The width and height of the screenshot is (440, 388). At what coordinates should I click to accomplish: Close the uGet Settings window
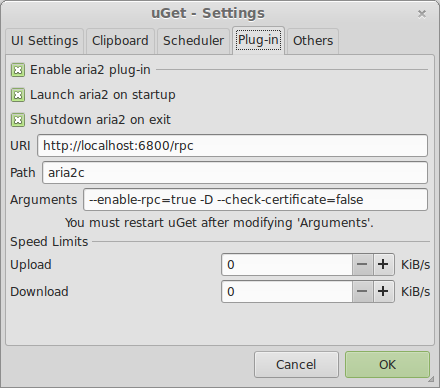click(x=422, y=14)
